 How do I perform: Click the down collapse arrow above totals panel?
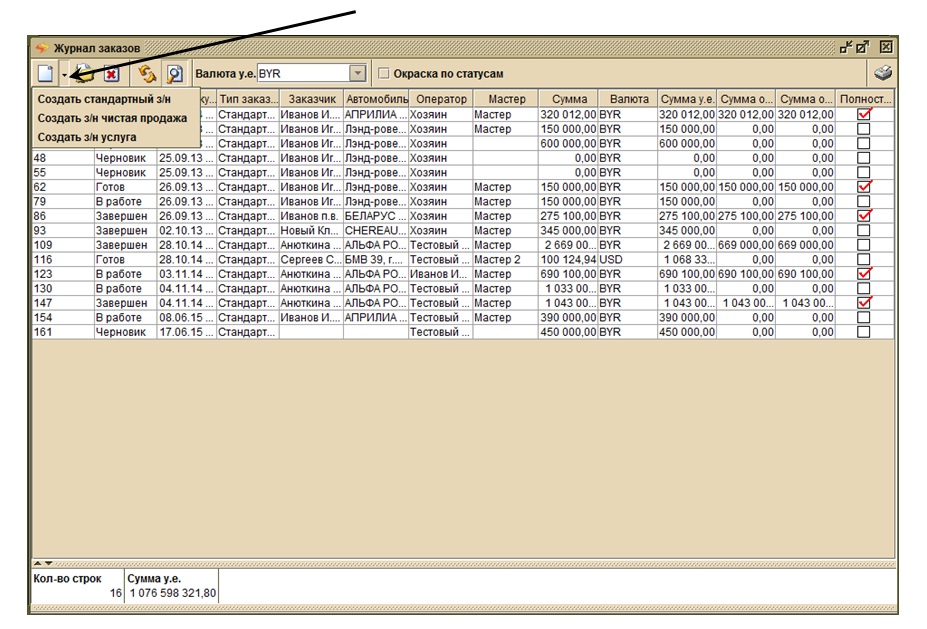48,563
